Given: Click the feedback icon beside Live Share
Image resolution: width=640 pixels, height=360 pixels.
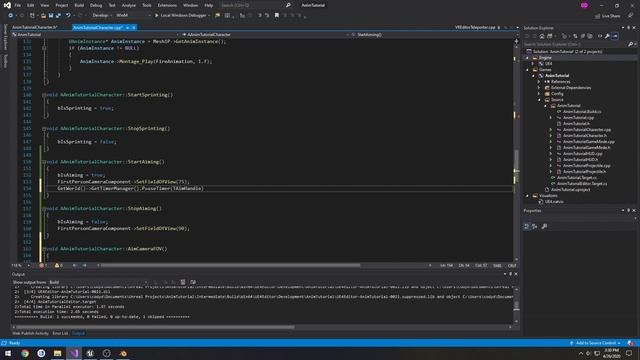Looking at the screenshot, I should [x=631, y=16].
